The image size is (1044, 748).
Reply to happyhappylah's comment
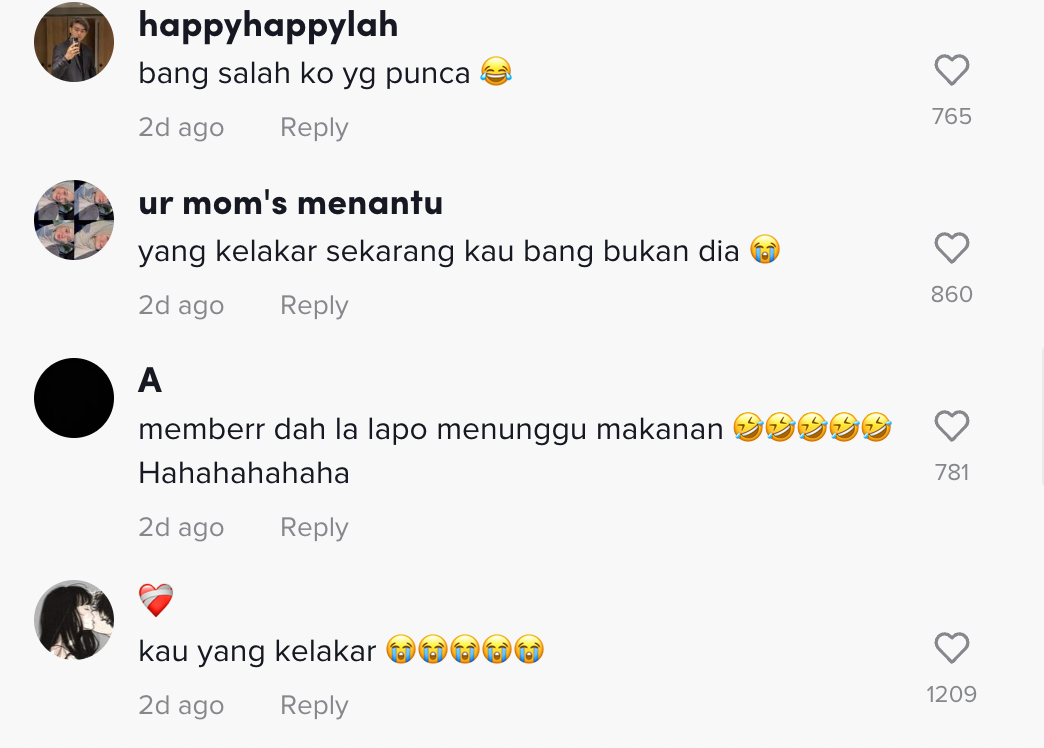[314, 127]
